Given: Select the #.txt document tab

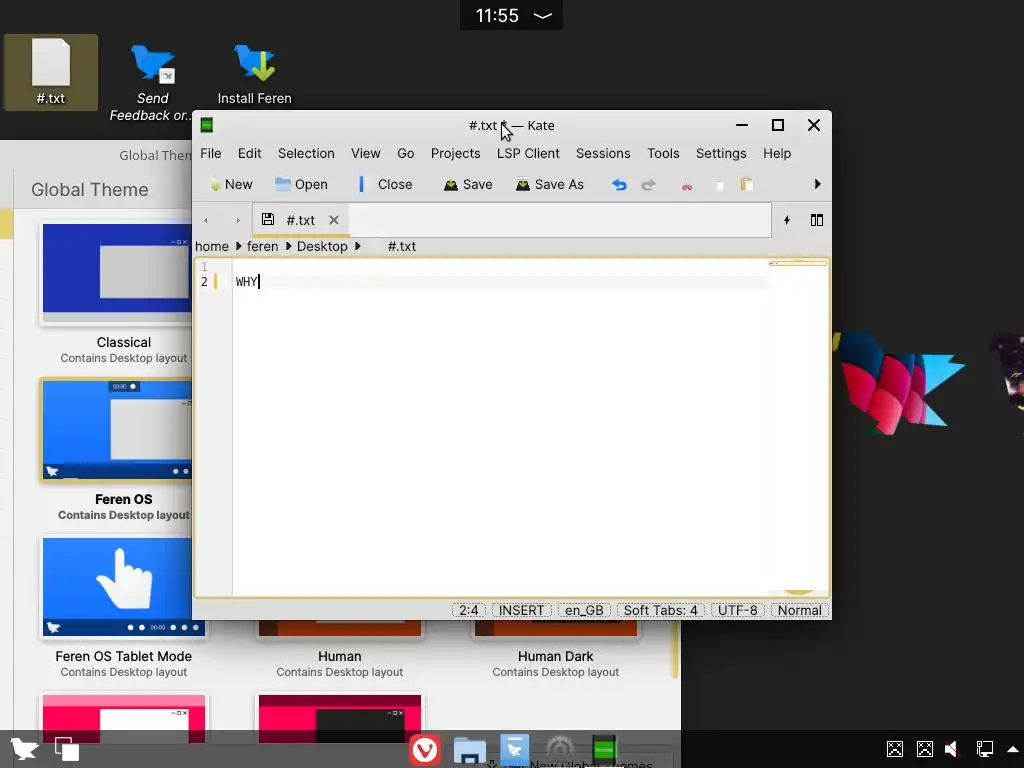Looking at the screenshot, I should click(301, 220).
